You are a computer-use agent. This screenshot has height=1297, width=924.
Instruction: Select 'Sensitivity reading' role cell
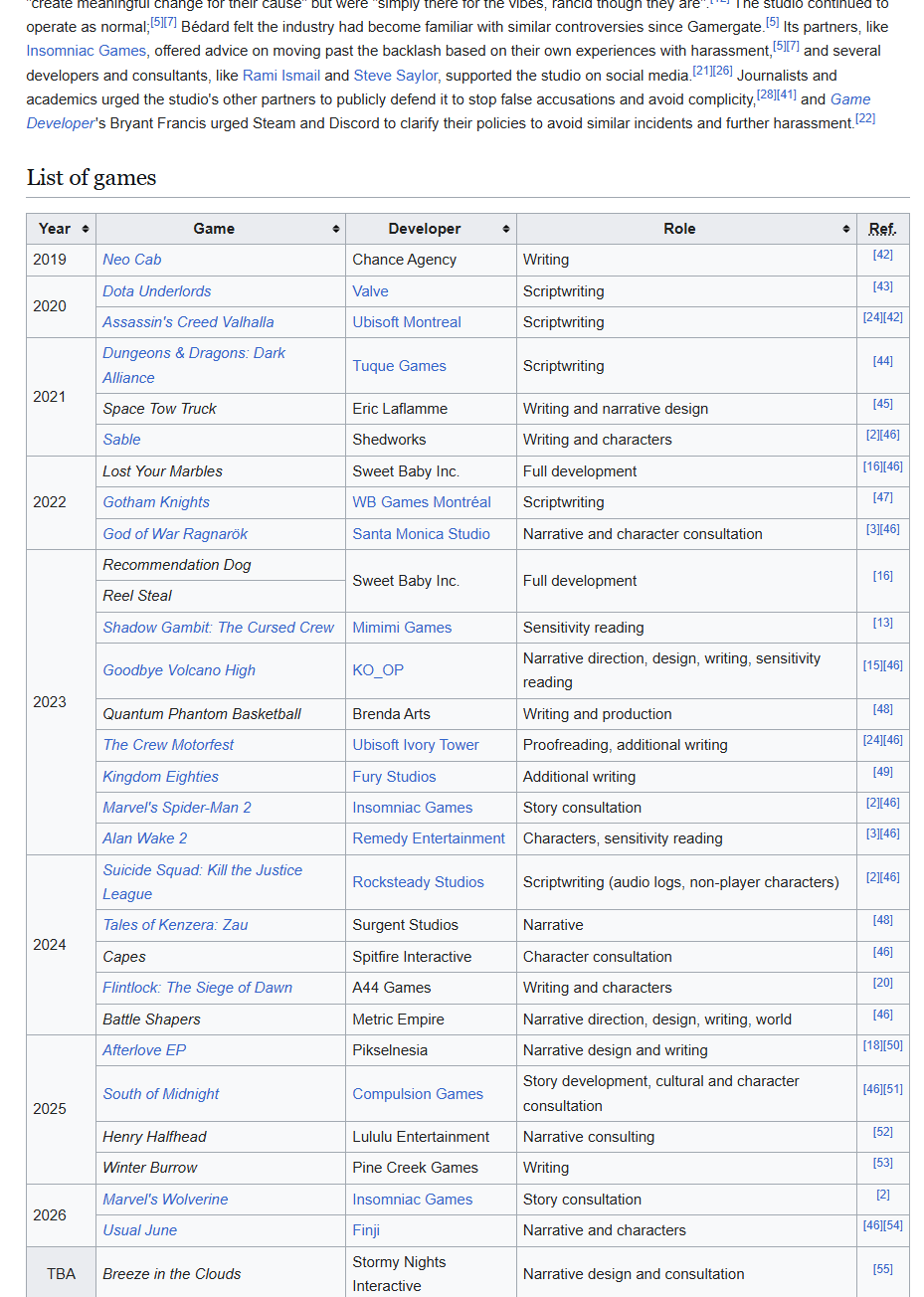click(x=686, y=628)
